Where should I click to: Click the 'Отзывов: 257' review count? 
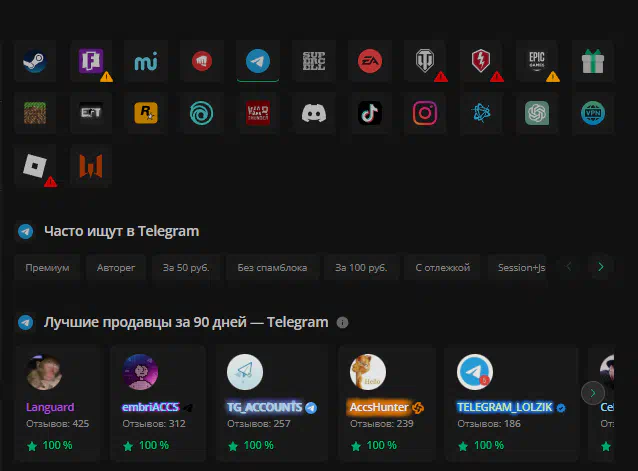click(259, 424)
